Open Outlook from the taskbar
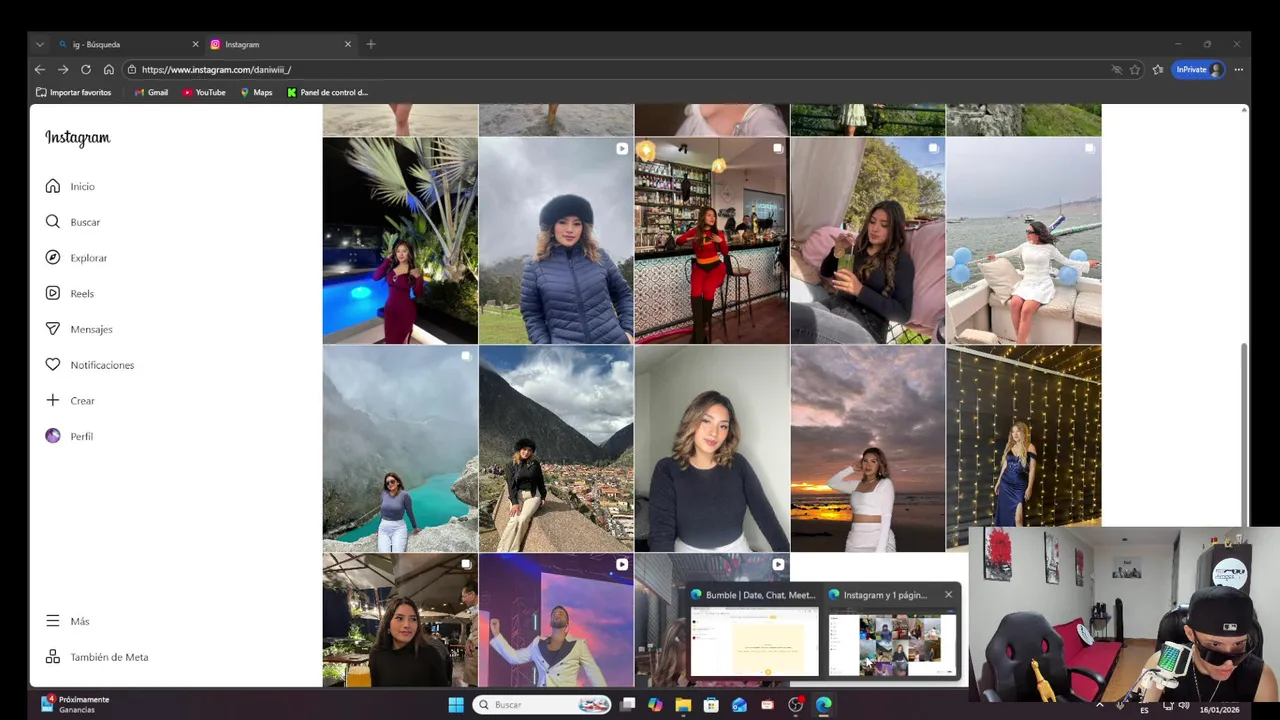This screenshot has height=720, width=1280. (739, 705)
